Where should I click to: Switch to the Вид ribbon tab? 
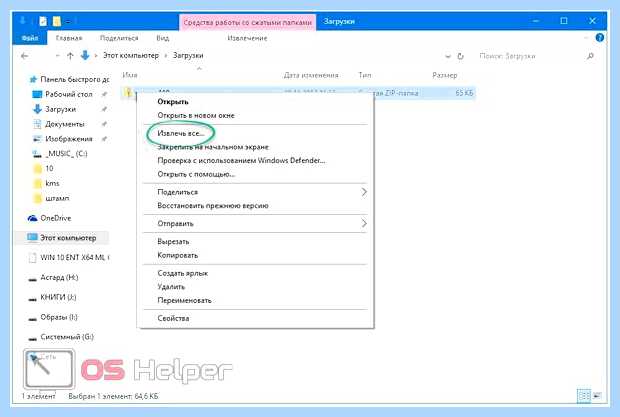163,38
